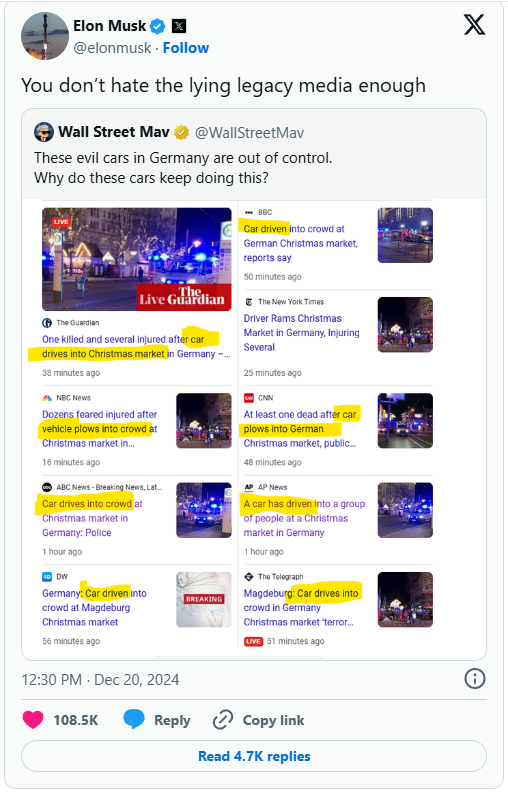Image resolution: width=508 pixels, height=799 pixels.
Task: Click the 12:30 PM Dec 20, 2024 timestamp
Action: [100, 679]
